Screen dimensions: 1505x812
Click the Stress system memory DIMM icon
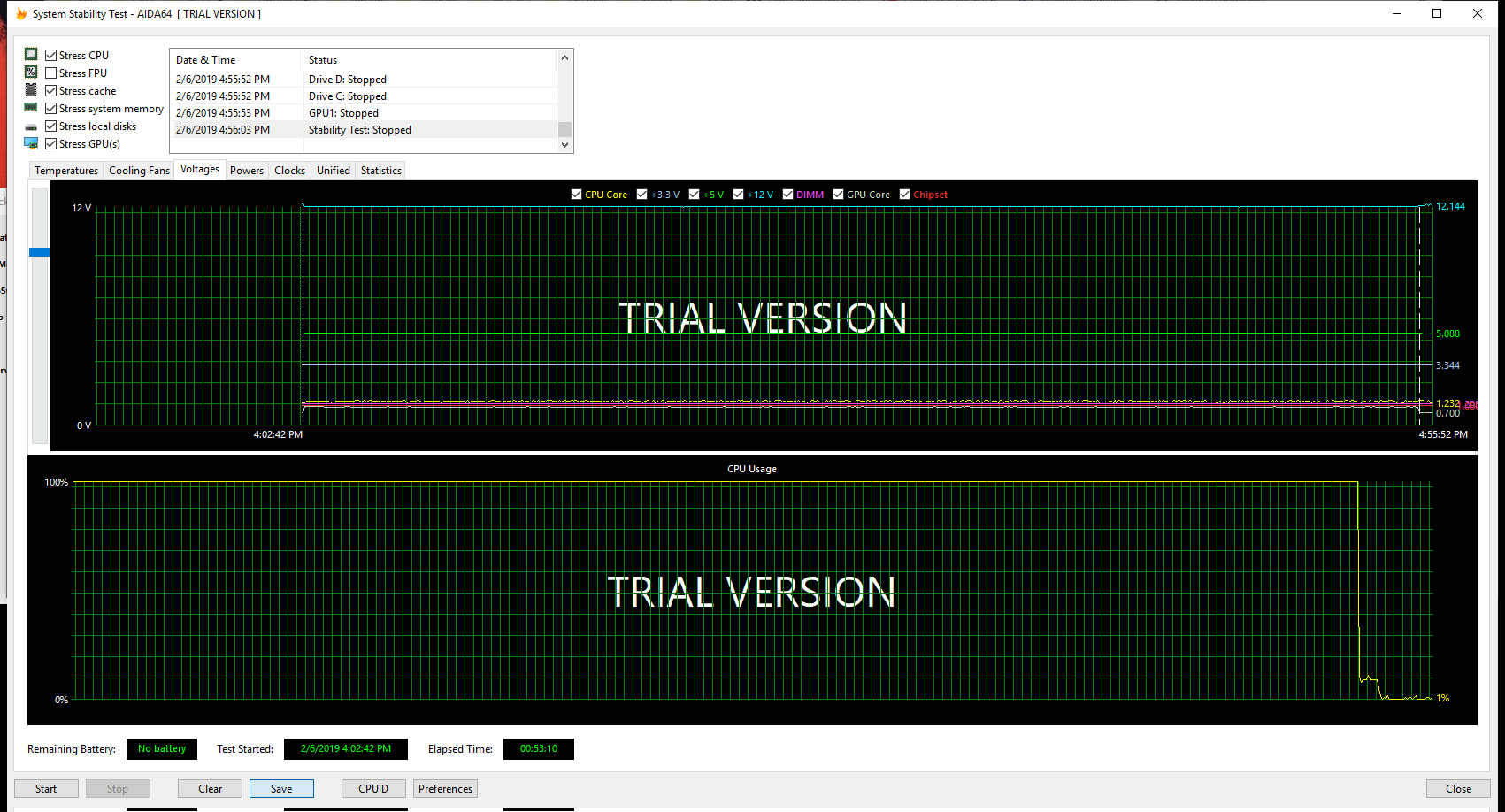[31, 107]
